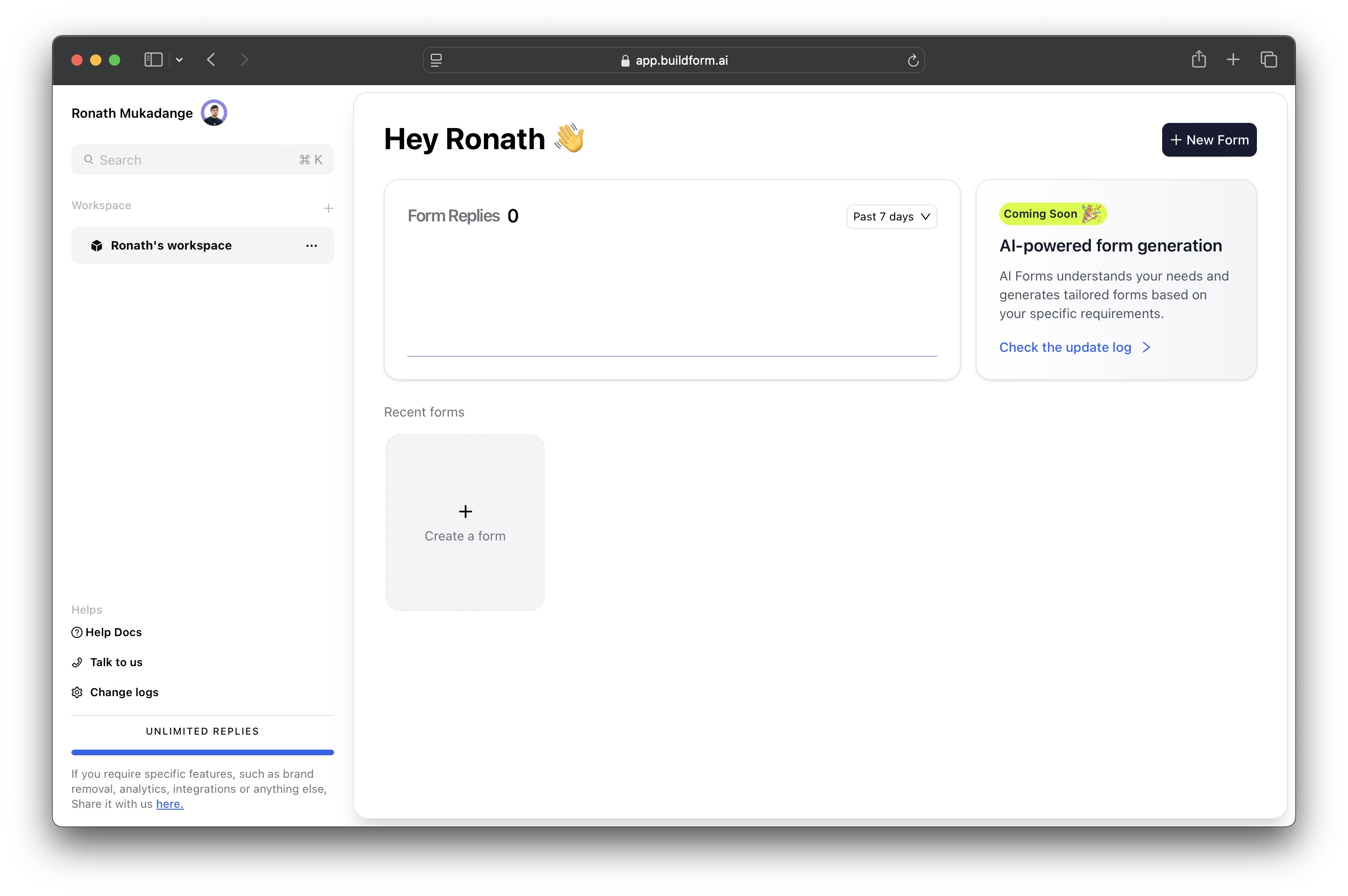Click the unlimited replies progress bar
This screenshot has height=896, width=1348.
click(x=202, y=752)
